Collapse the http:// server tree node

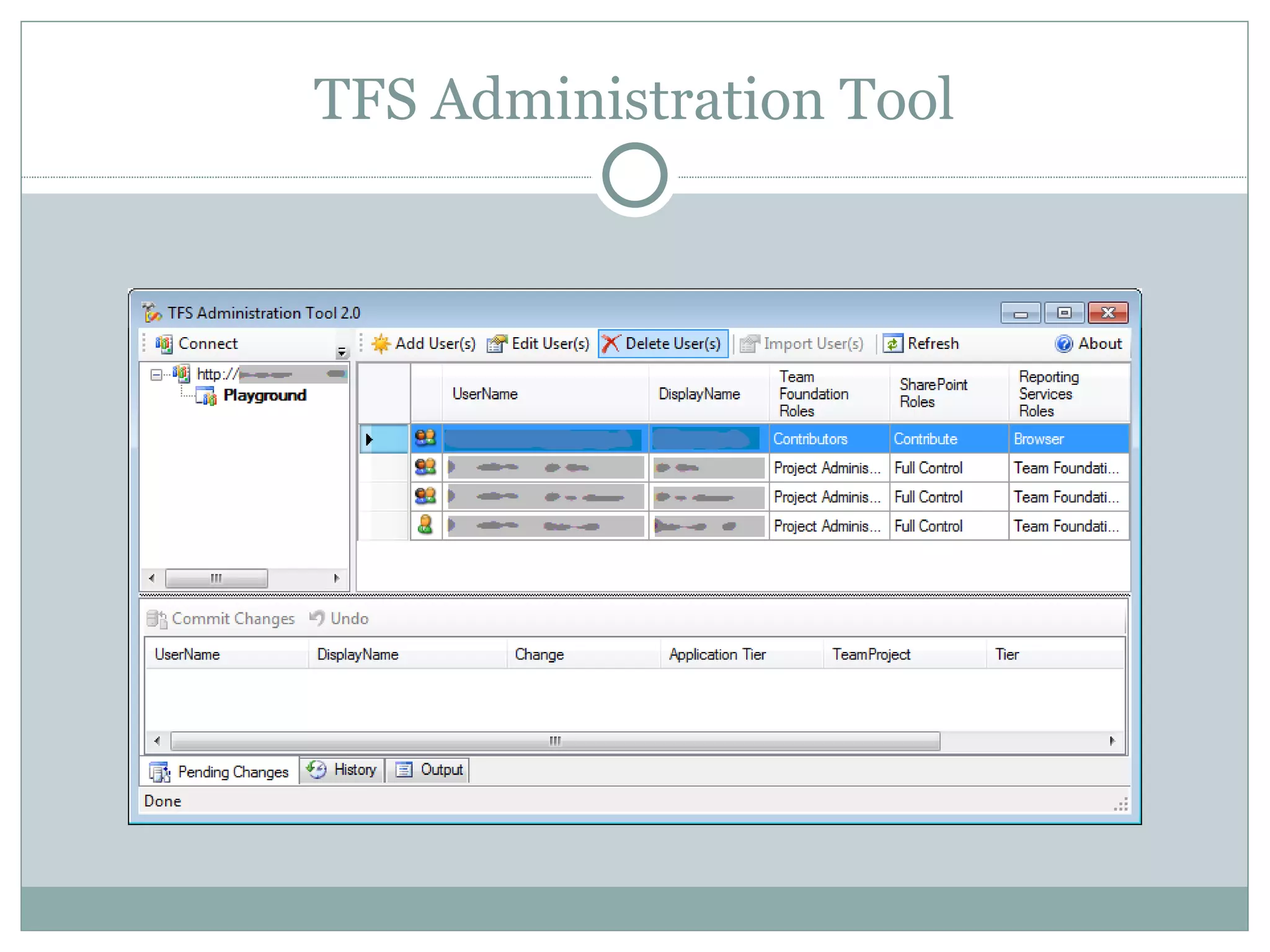[x=156, y=374]
